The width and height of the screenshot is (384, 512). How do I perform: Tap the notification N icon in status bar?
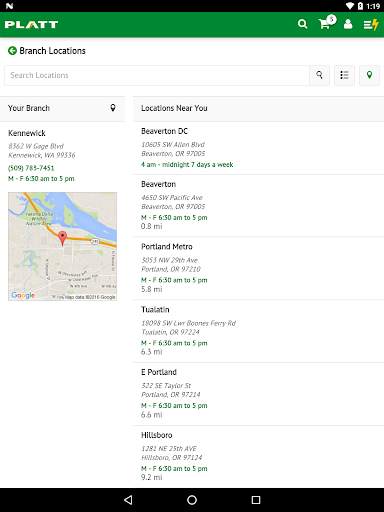coord(9,6)
